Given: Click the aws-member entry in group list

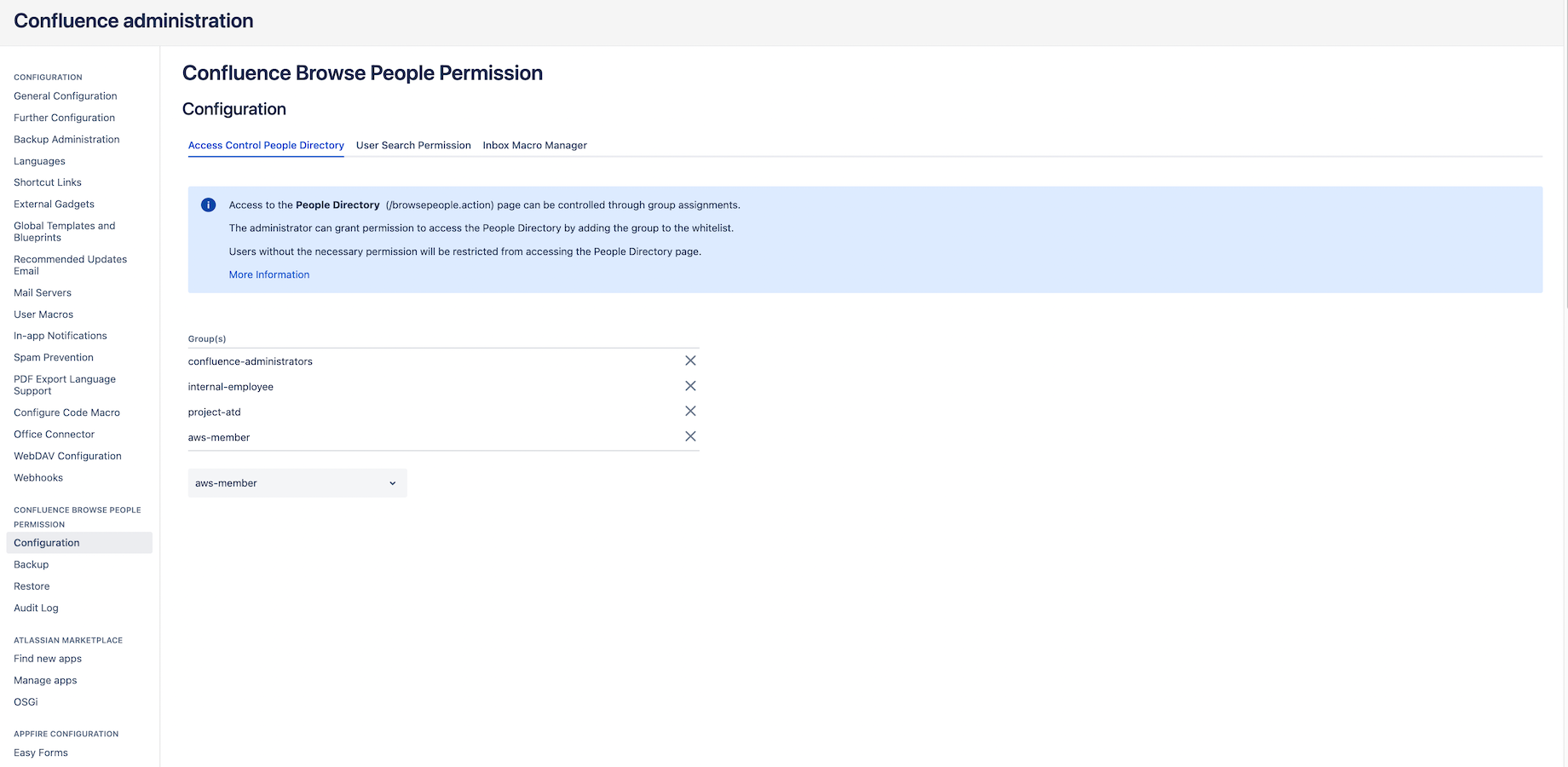Looking at the screenshot, I should (x=219, y=437).
